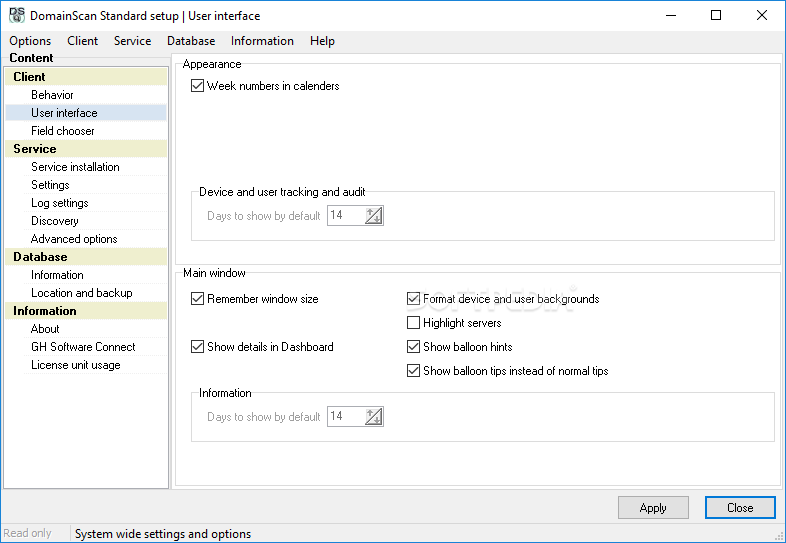
Task: Open Advanced options page
Action: point(86,239)
